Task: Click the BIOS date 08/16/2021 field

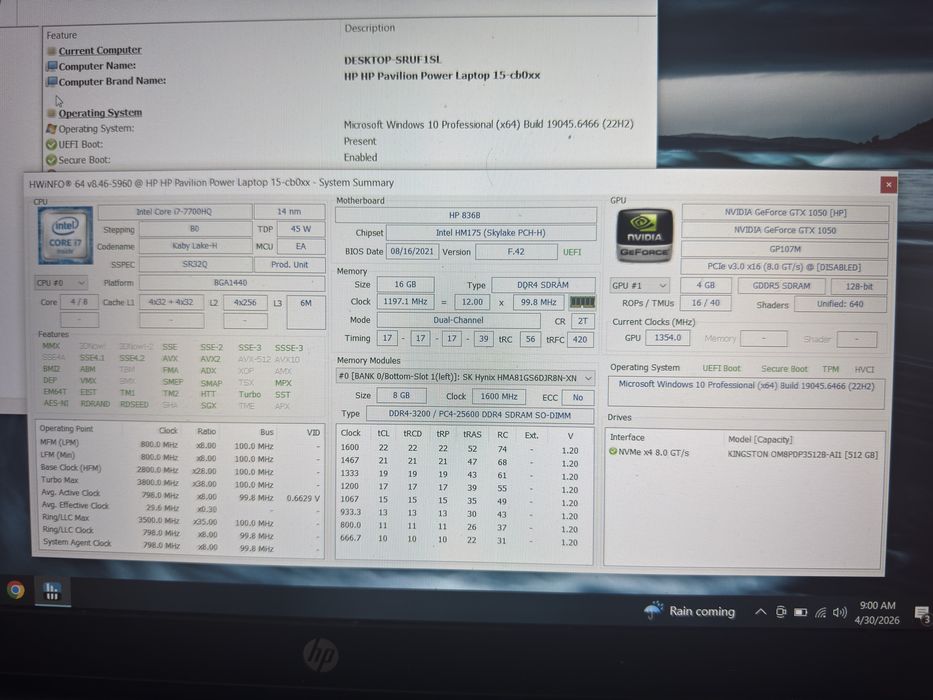Action: pyautogui.click(x=412, y=251)
